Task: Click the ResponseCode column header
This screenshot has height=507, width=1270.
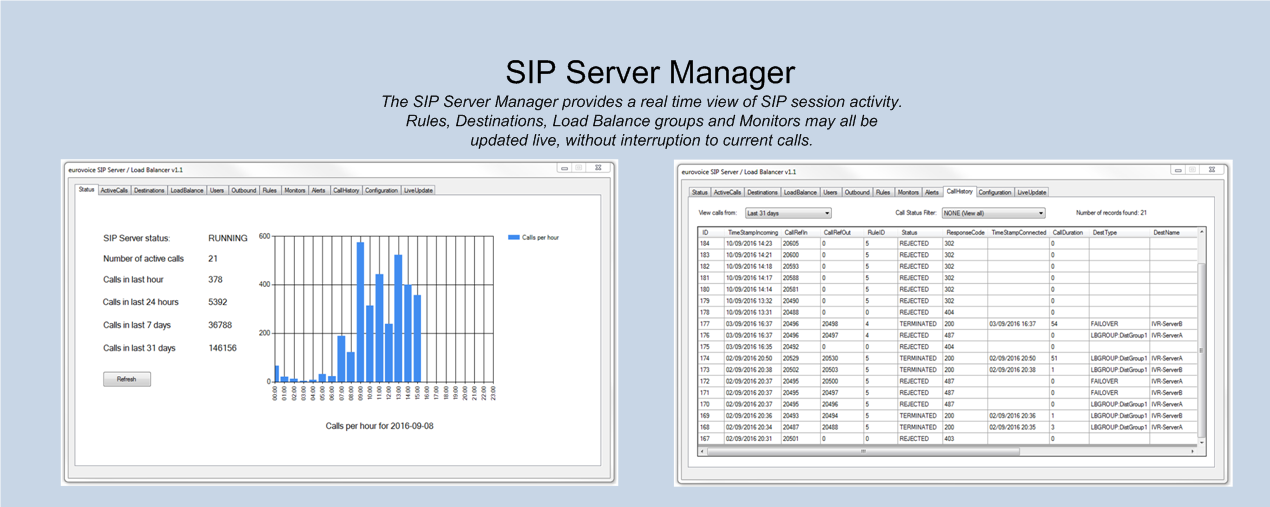Action: [965, 232]
